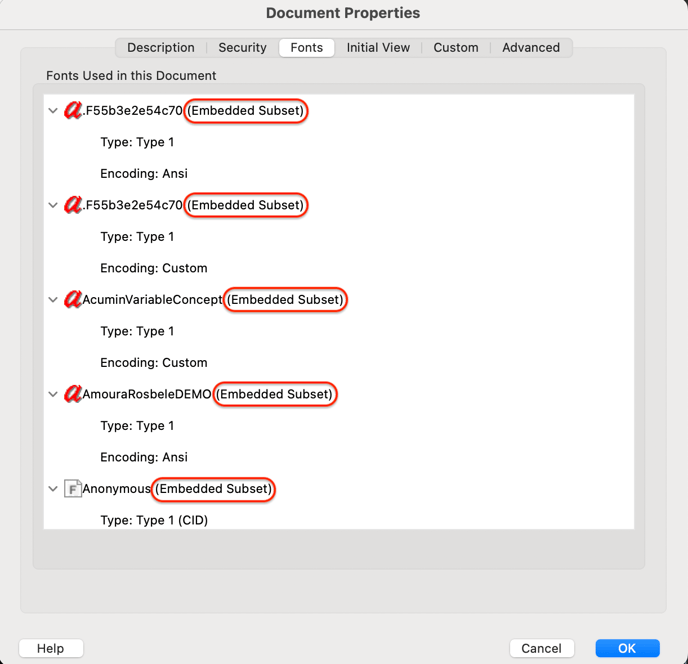The image size is (688, 664).
Task: Switch to the Description tab
Action: click(161, 48)
